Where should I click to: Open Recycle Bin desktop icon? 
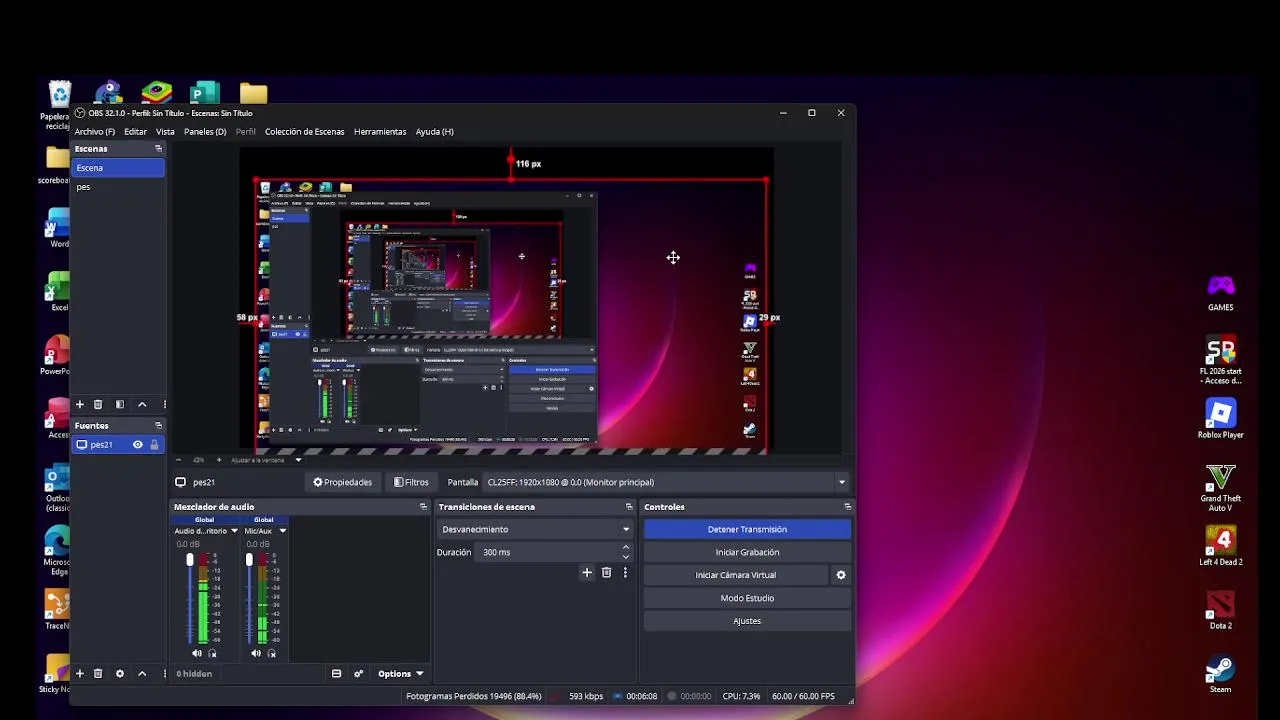[60, 105]
